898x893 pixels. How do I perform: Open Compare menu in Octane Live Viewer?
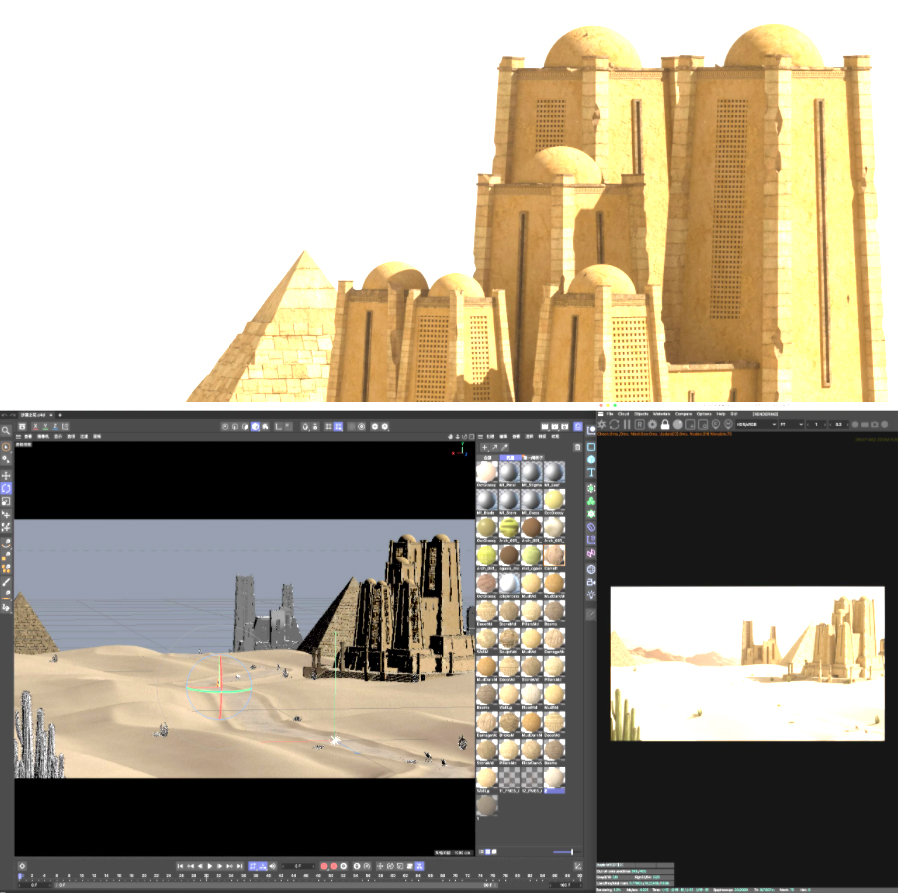(x=684, y=414)
